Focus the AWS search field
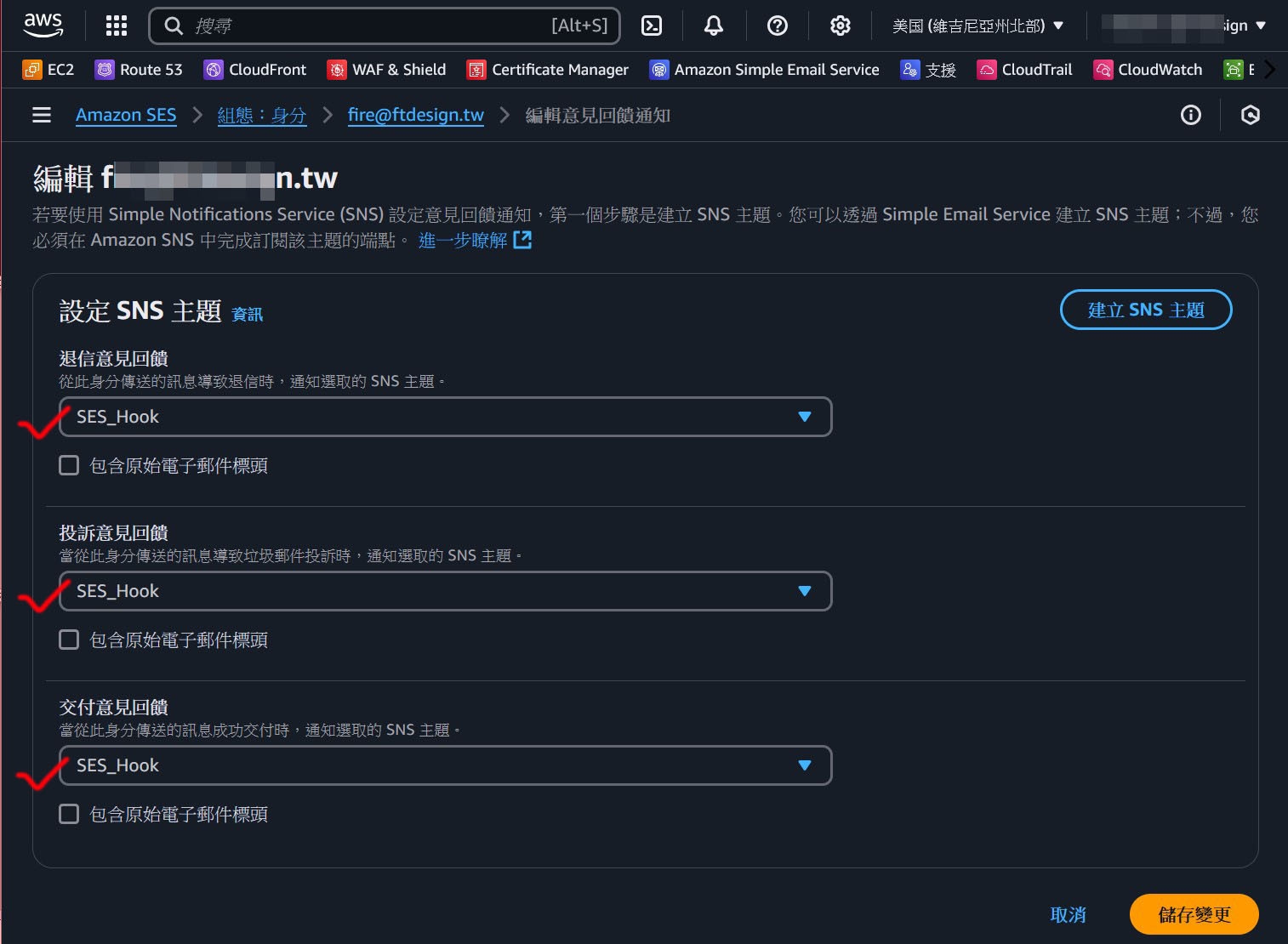The image size is (1288, 944). pyautogui.click(x=385, y=26)
